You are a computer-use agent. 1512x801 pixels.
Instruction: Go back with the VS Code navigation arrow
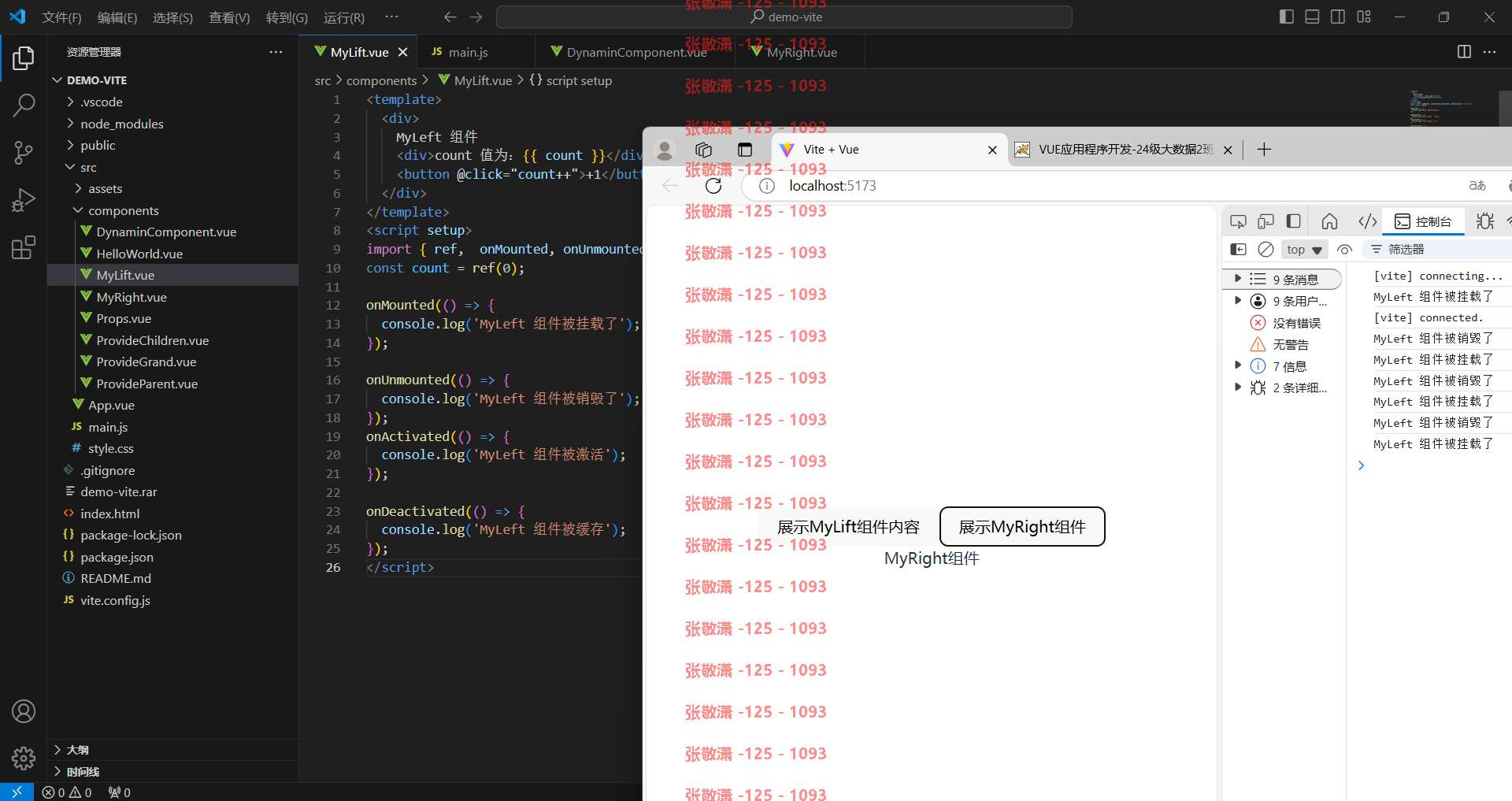coord(450,17)
